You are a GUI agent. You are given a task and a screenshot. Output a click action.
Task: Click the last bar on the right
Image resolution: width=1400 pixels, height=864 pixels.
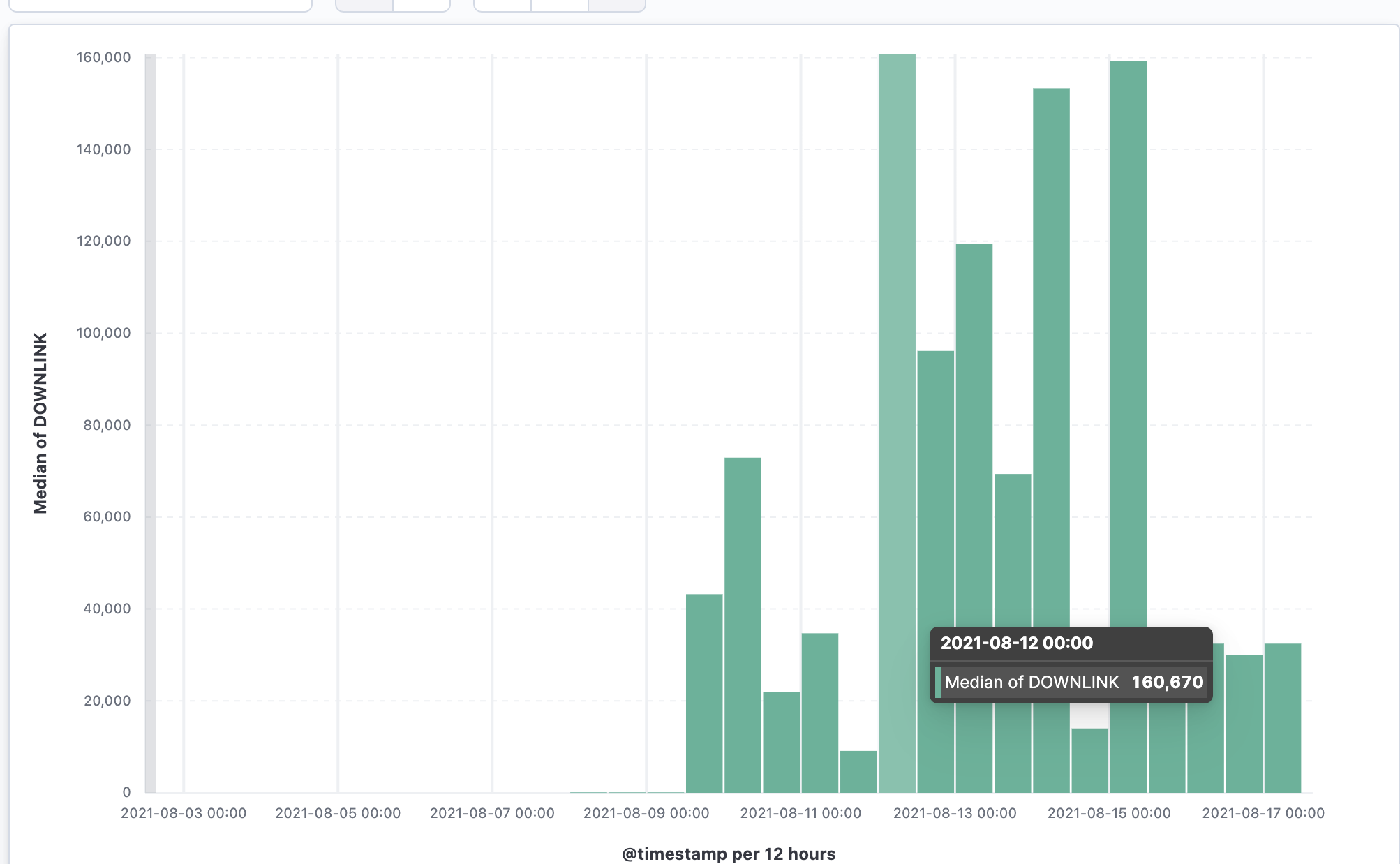coord(1283,719)
